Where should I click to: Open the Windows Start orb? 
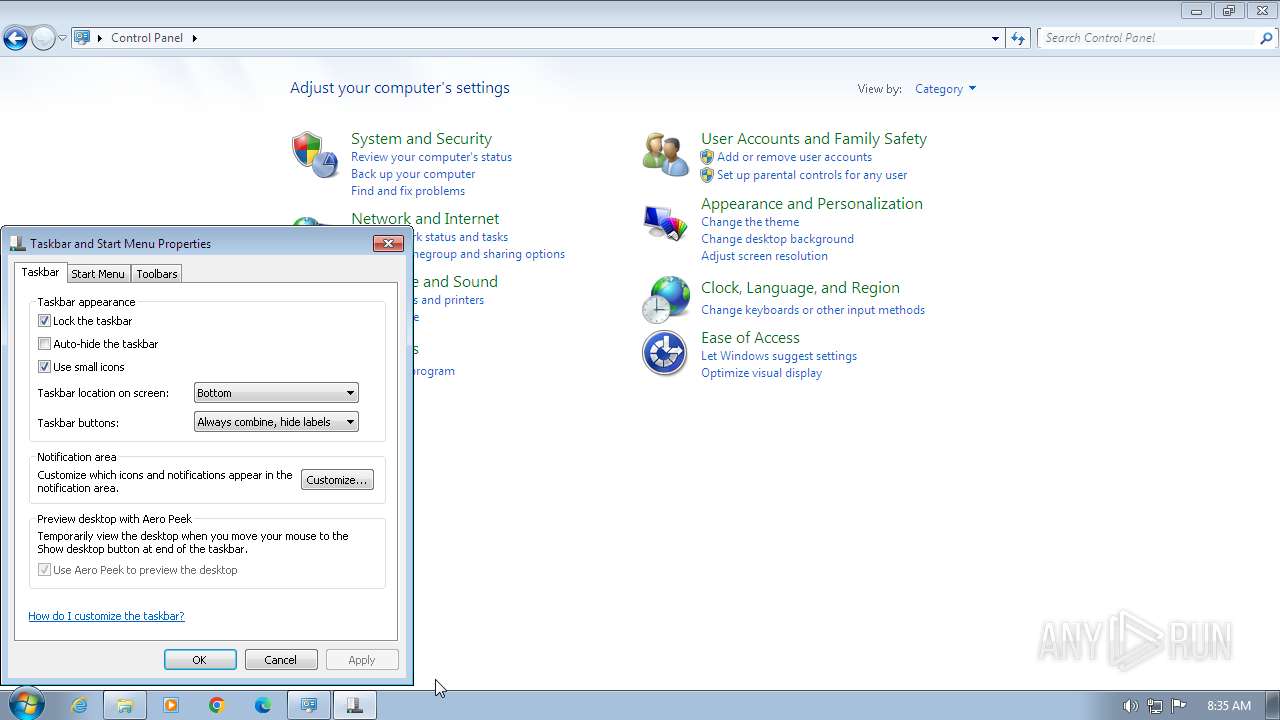click(26, 704)
